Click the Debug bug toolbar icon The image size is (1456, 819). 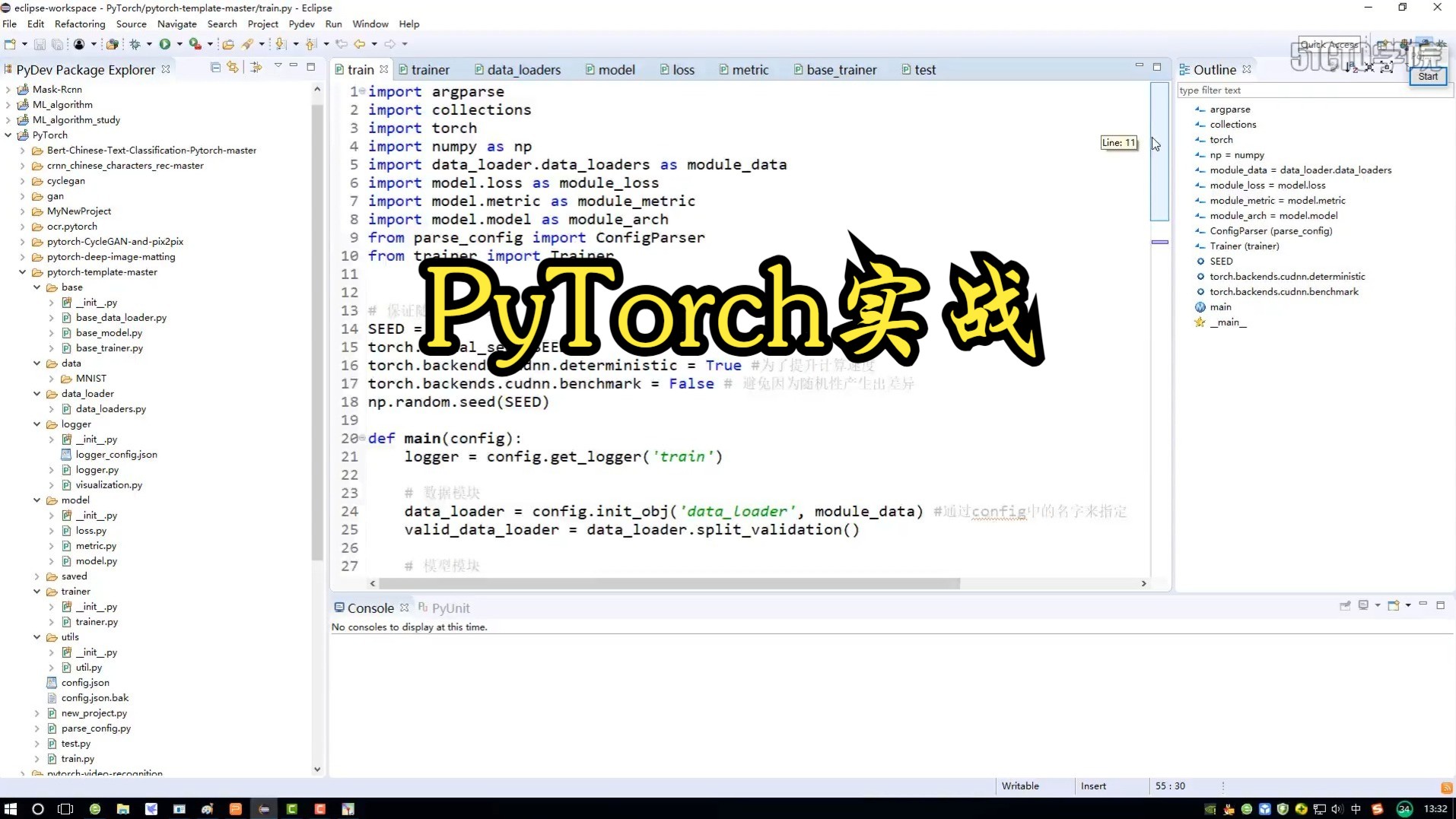(x=135, y=44)
